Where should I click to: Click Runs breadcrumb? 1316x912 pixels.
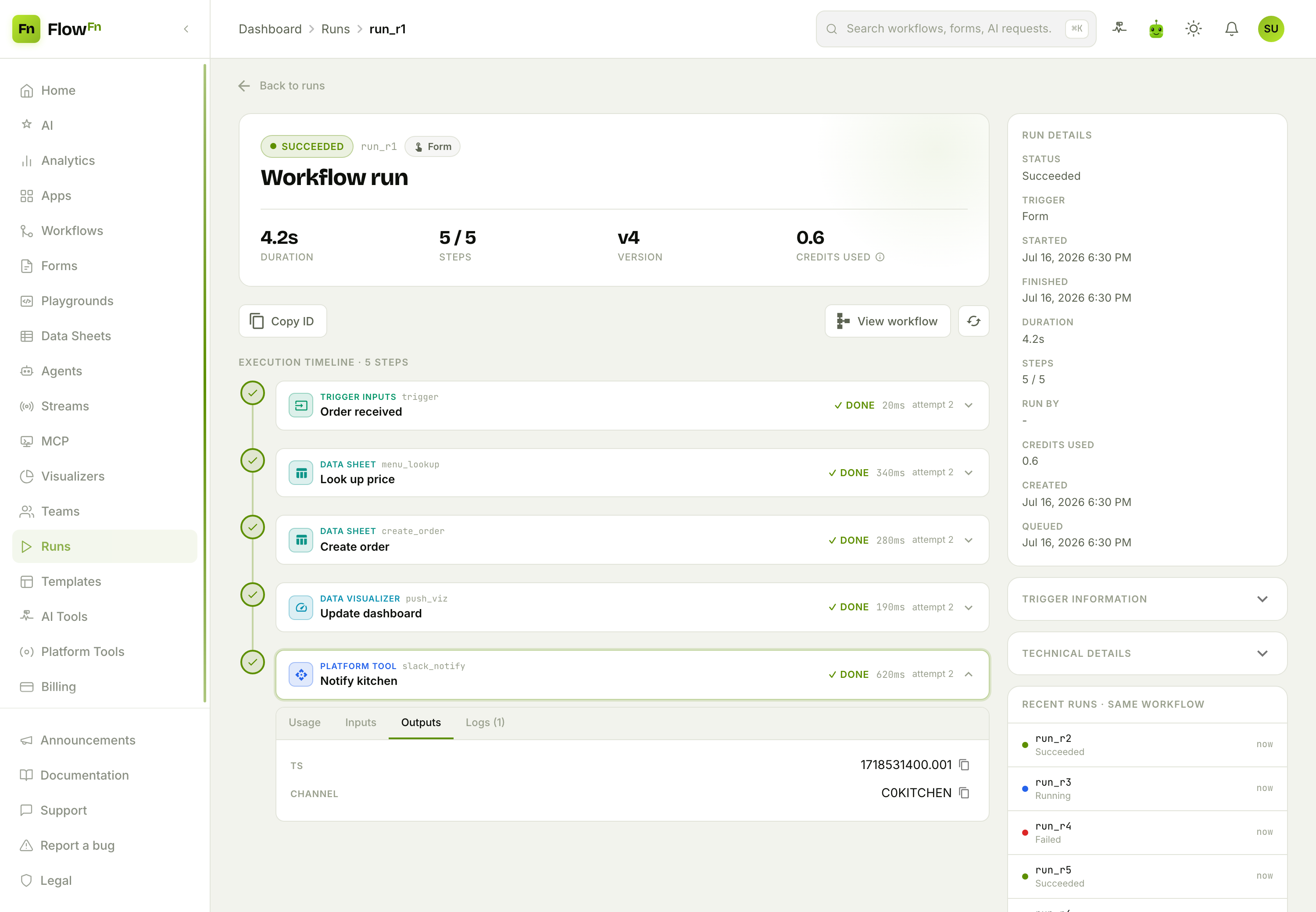[x=336, y=28]
